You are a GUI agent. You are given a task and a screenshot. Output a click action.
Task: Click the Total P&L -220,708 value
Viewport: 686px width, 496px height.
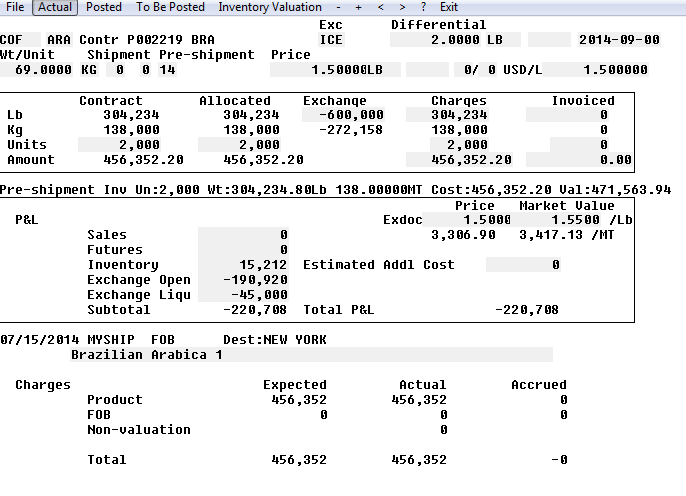click(527, 310)
